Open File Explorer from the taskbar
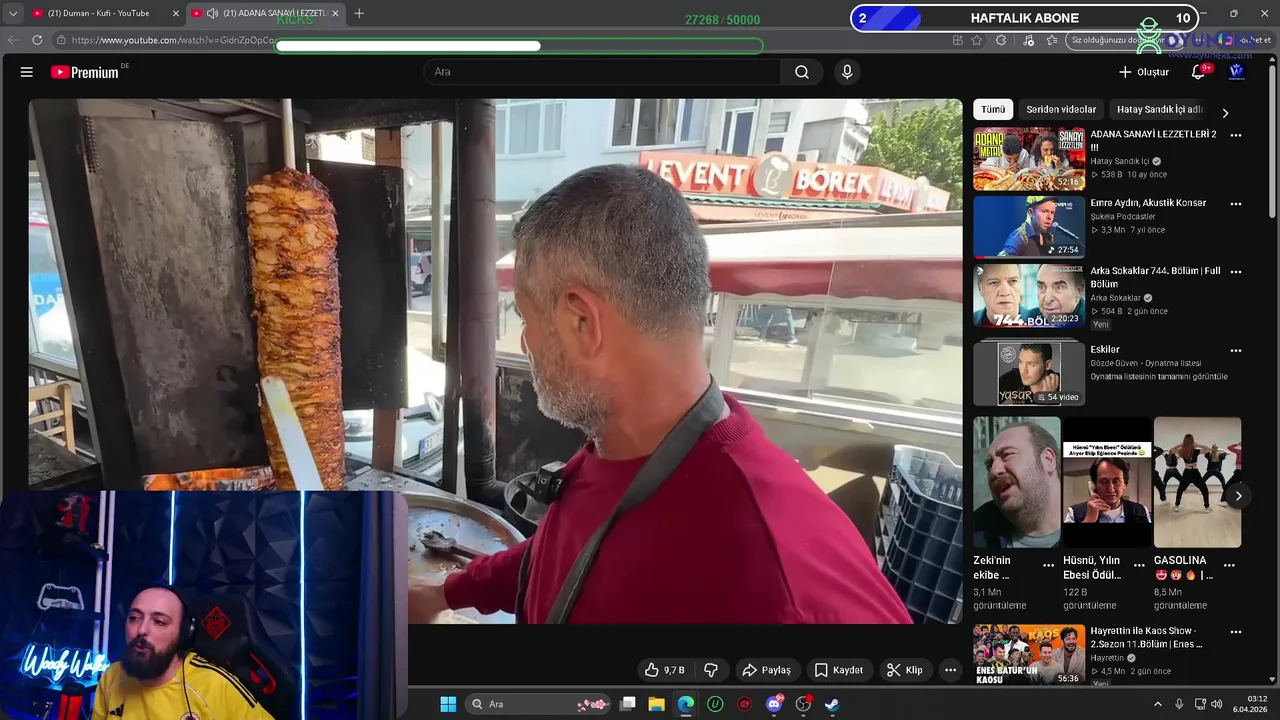The width and height of the screenshot is (1280, 720). click(656, 704)
